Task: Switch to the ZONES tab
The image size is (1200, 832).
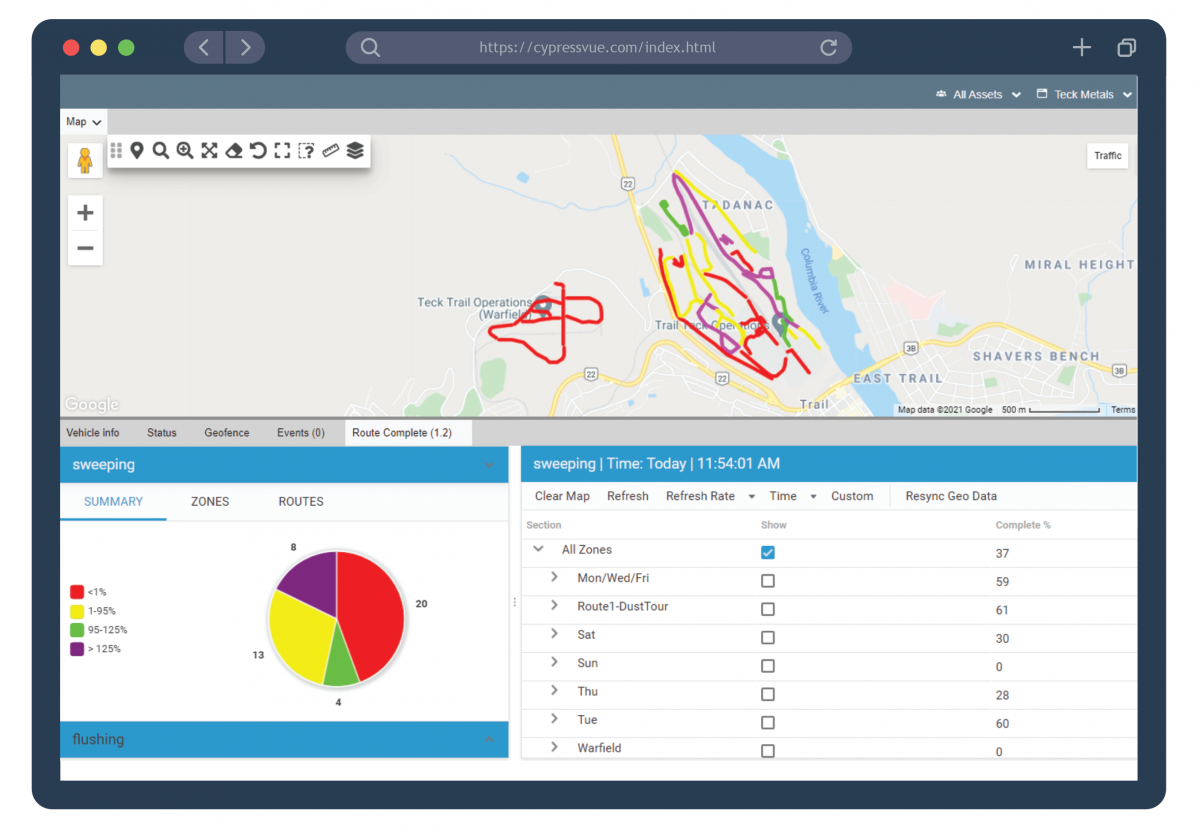Action: [x=209, y=501]
